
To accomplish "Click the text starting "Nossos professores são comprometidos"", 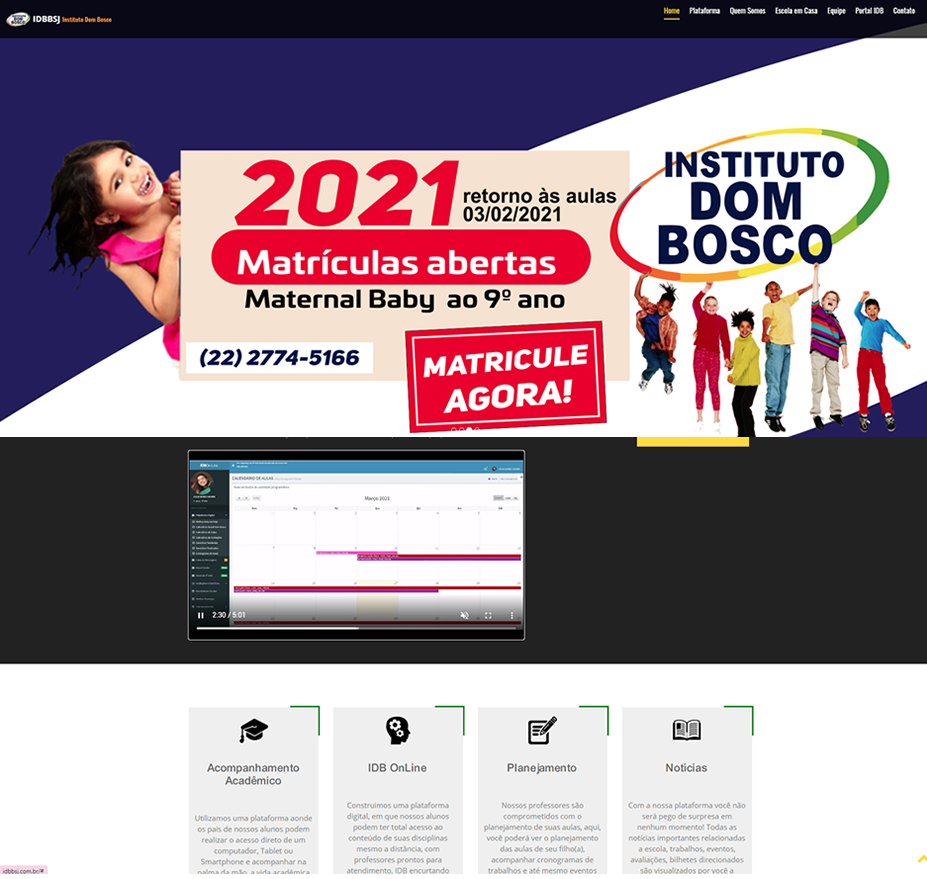I will [x=542, y=838].
